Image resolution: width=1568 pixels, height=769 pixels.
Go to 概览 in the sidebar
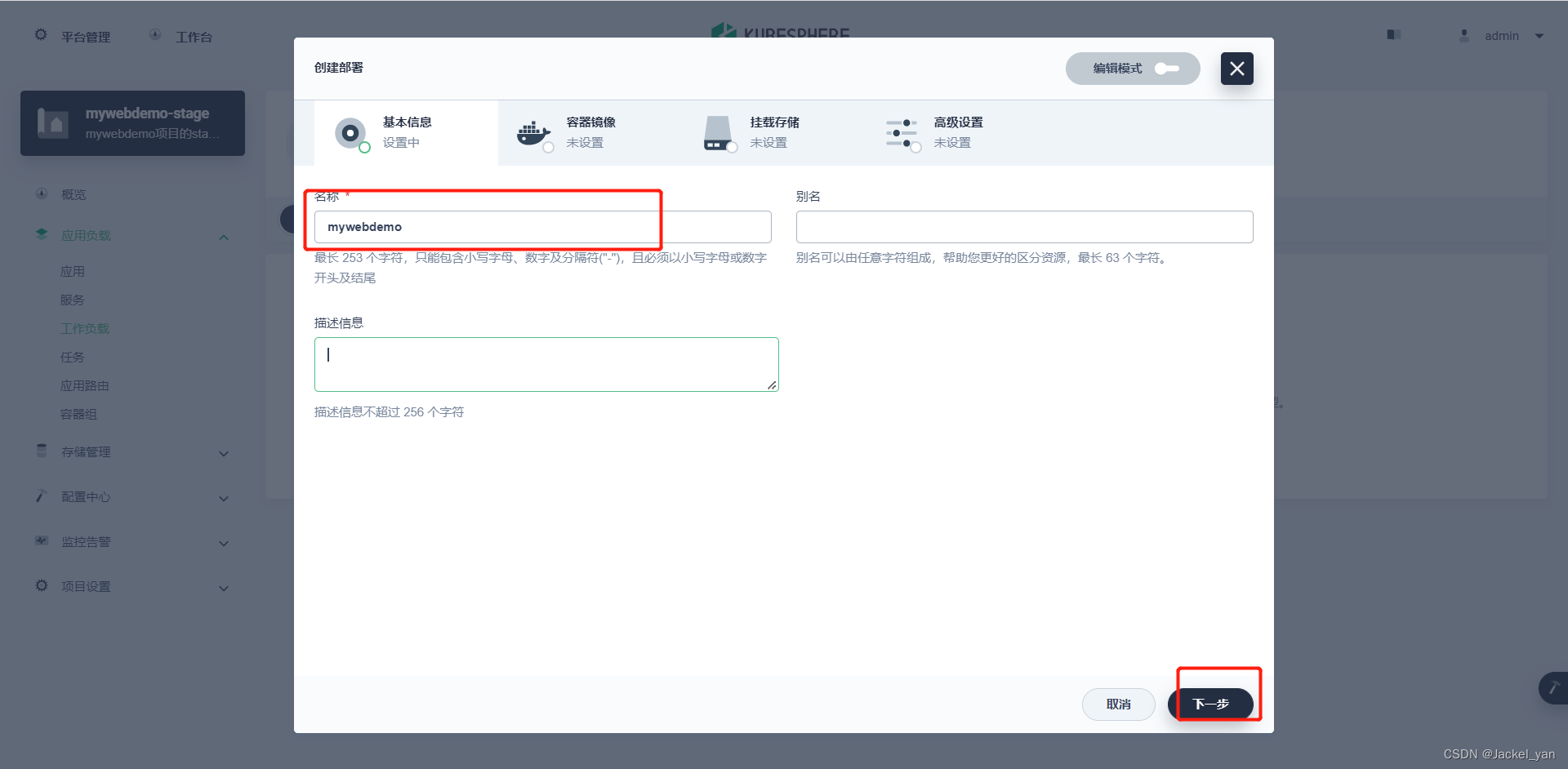click(x=73, y=194)
